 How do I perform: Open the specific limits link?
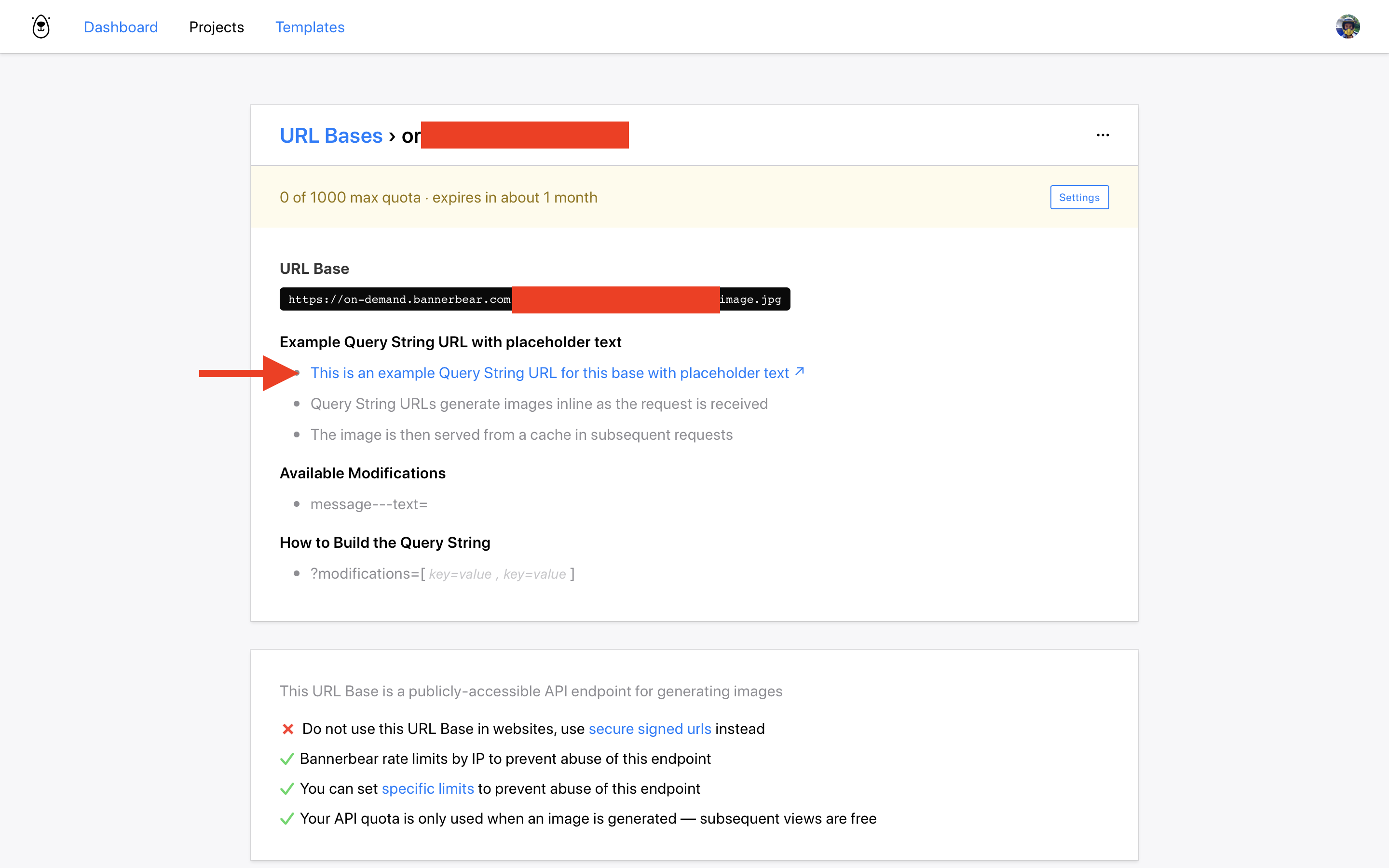(428, 788)
